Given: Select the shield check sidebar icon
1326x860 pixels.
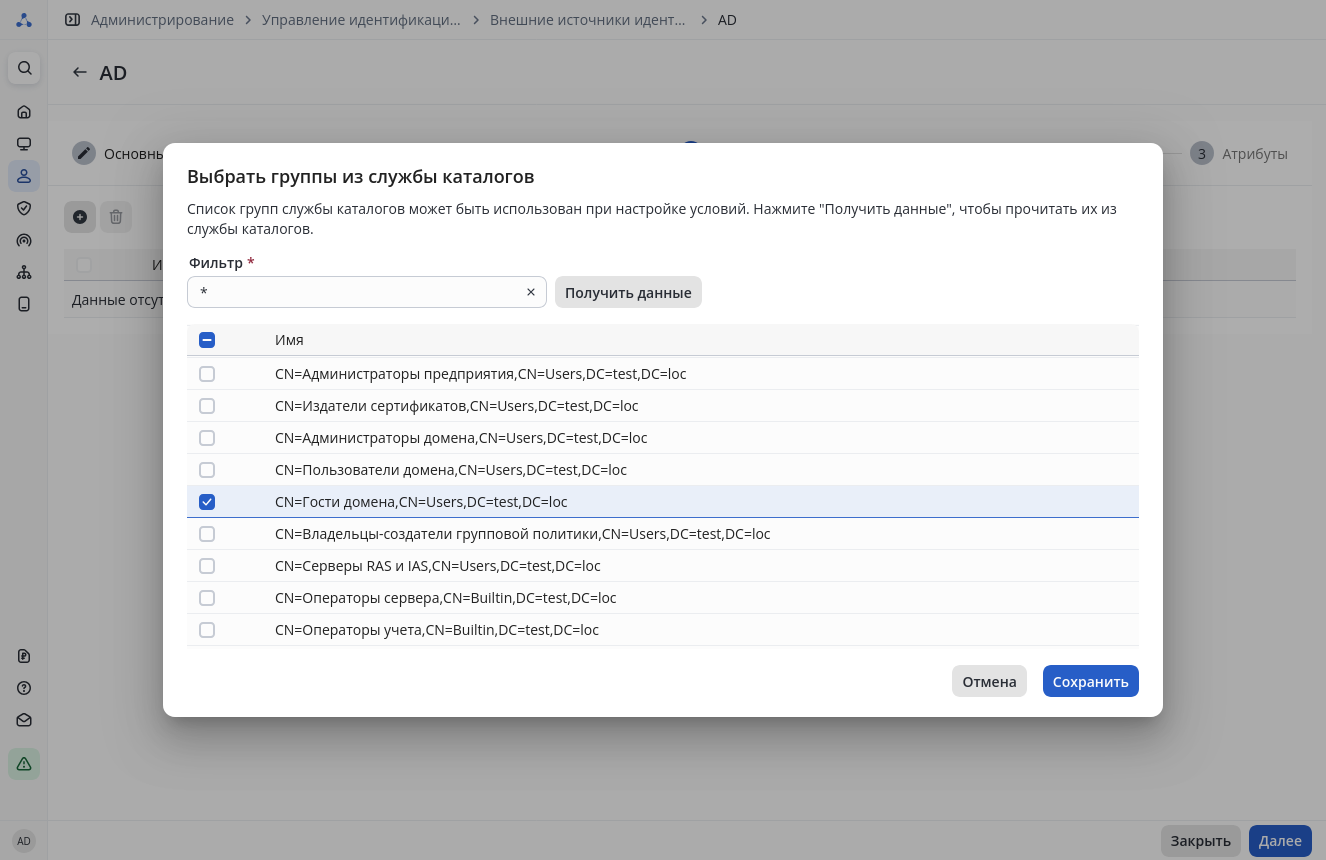Looking at the screenshot, I should (x=24, y=208).
